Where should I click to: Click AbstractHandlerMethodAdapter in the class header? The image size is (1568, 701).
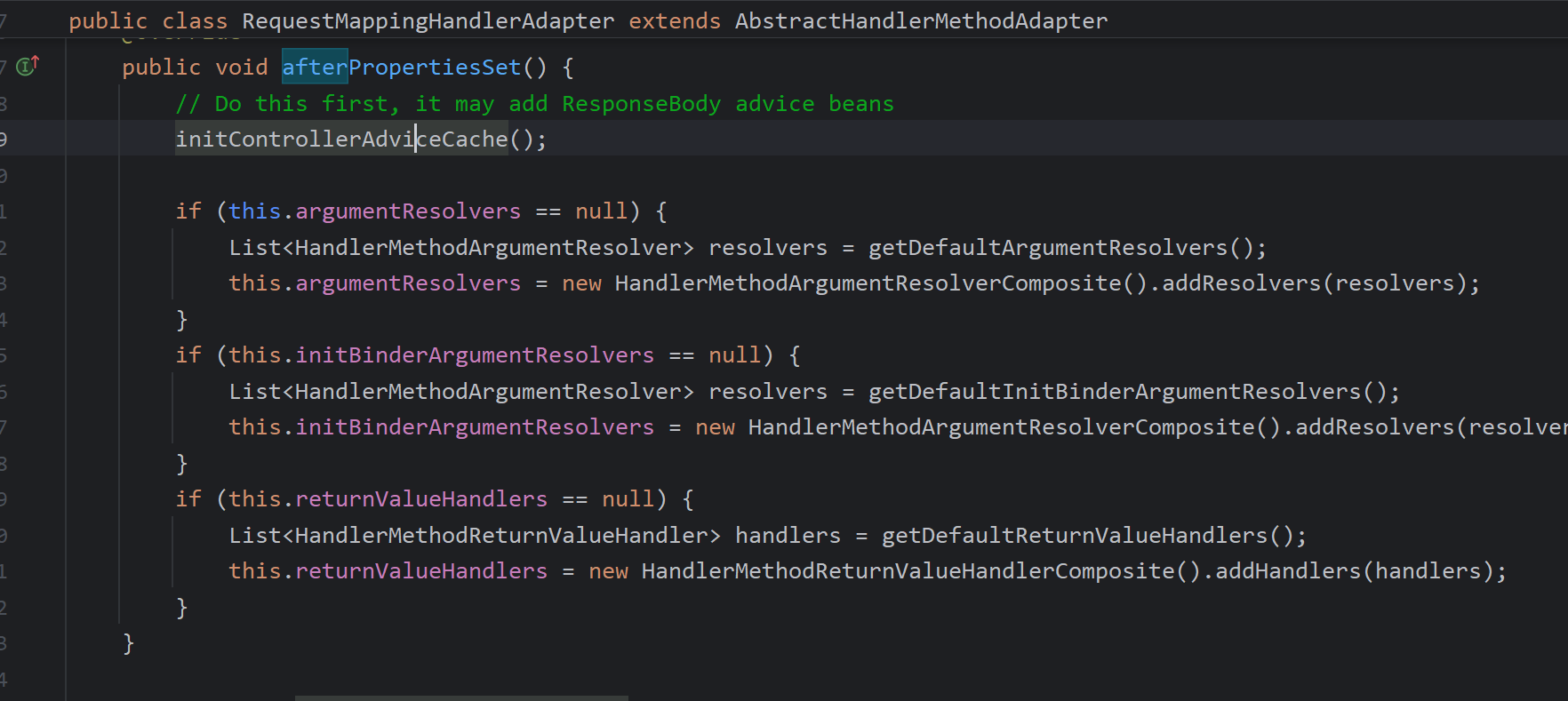[x=921, y=21]
